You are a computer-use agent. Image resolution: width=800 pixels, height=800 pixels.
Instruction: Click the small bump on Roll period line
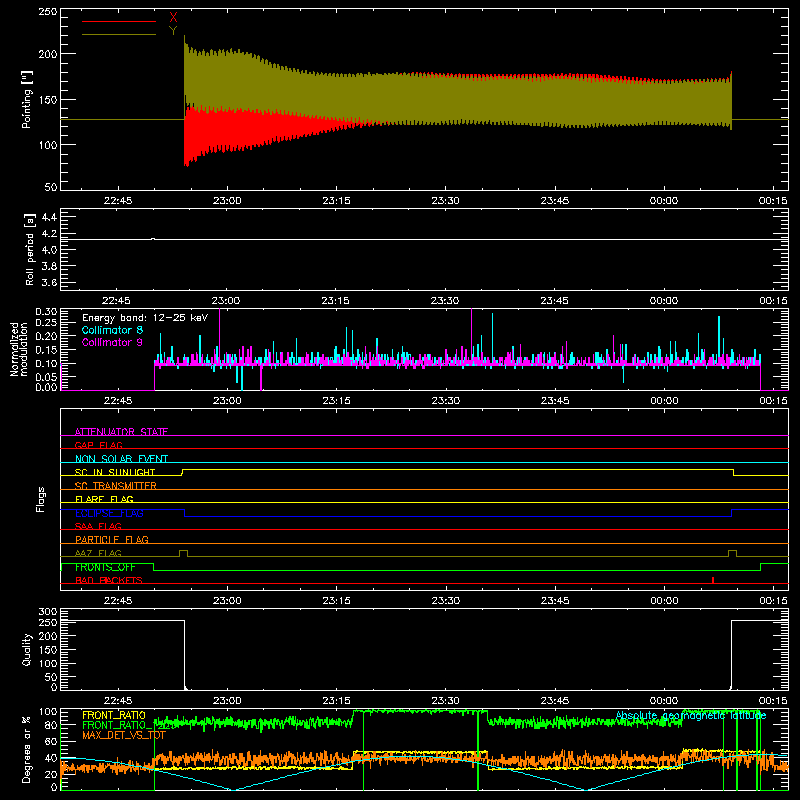point(153,238)
